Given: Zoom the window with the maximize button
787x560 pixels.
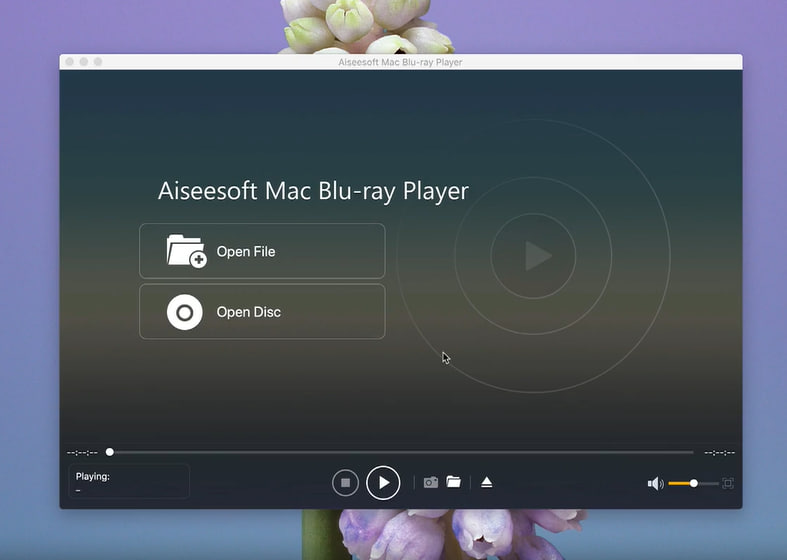Looking at the screenshot, I should pos(98,62).
